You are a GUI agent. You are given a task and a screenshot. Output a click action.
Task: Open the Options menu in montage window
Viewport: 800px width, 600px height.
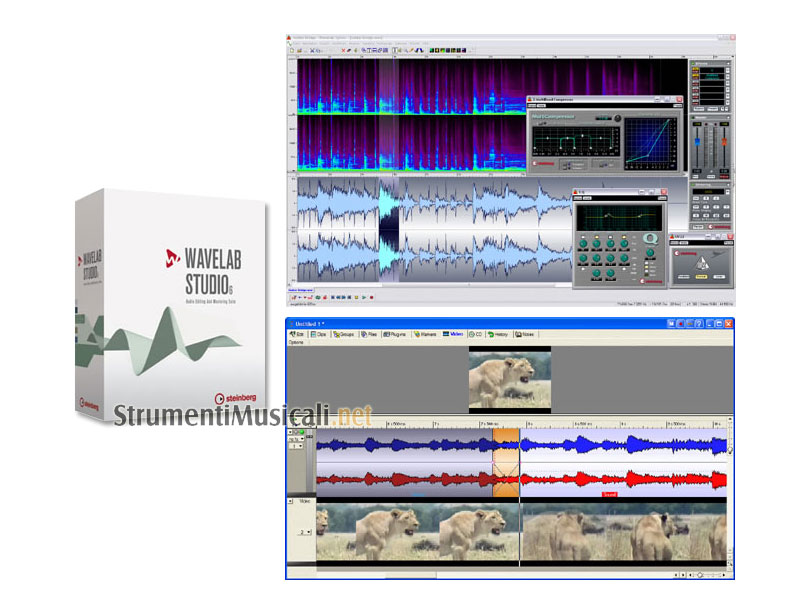coord(296,342)
